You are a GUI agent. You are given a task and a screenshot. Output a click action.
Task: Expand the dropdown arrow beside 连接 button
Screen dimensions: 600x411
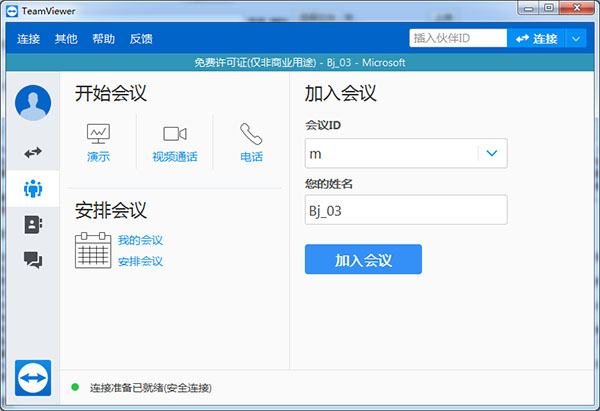pyautogui.click(x=576, y=39)
